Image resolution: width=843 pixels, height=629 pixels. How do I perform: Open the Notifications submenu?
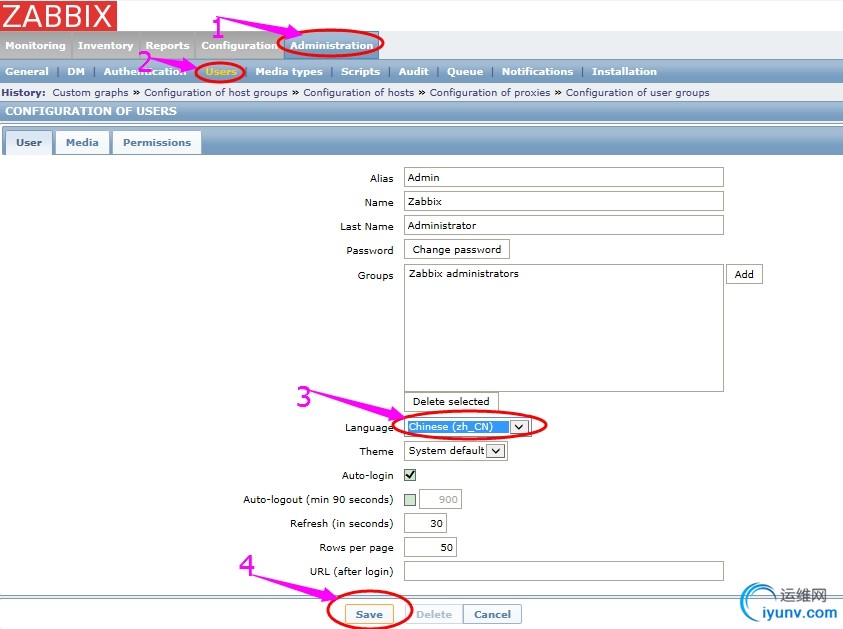tap(537, 72)
